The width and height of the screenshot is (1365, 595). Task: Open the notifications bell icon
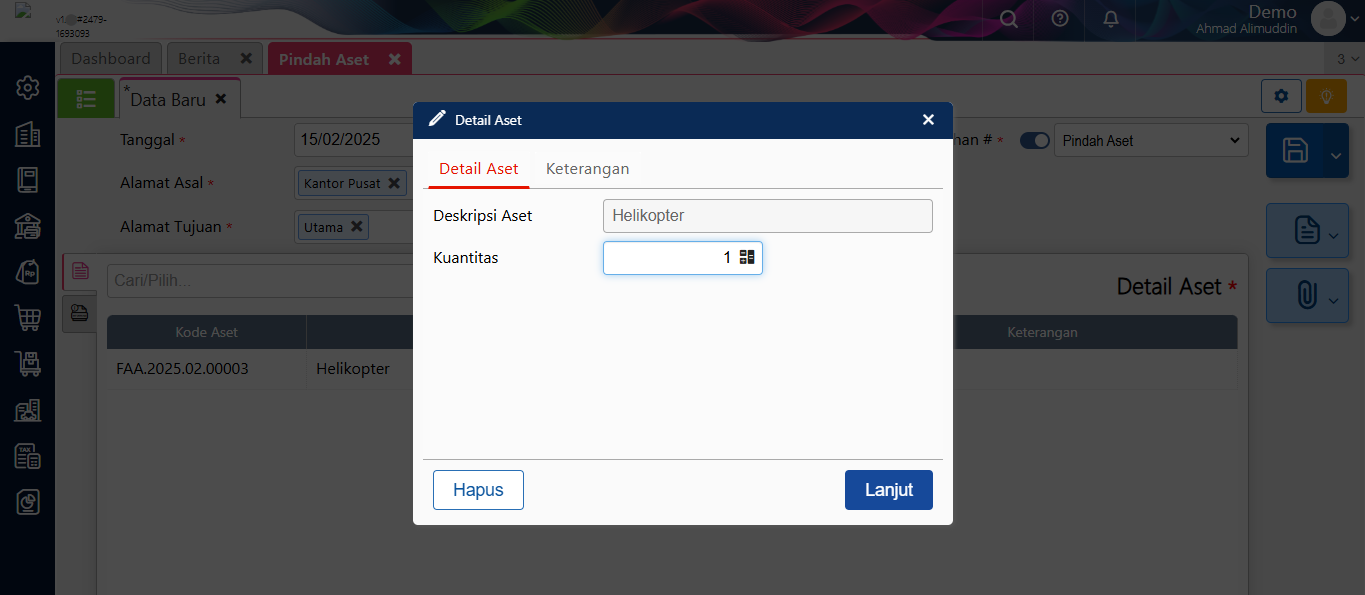click(1111, 19)
